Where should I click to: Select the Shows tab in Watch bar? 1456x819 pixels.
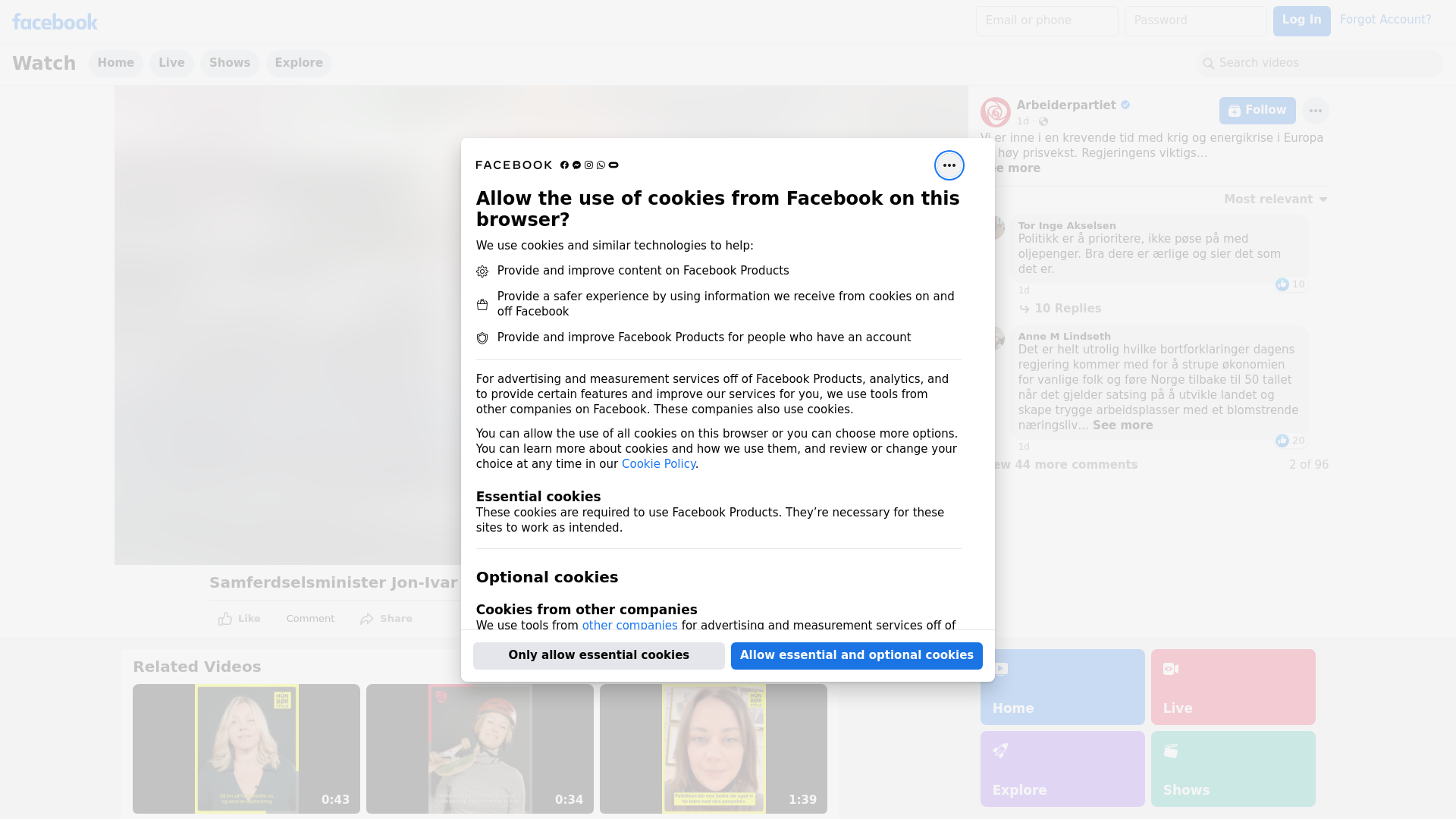pos(230,63)
